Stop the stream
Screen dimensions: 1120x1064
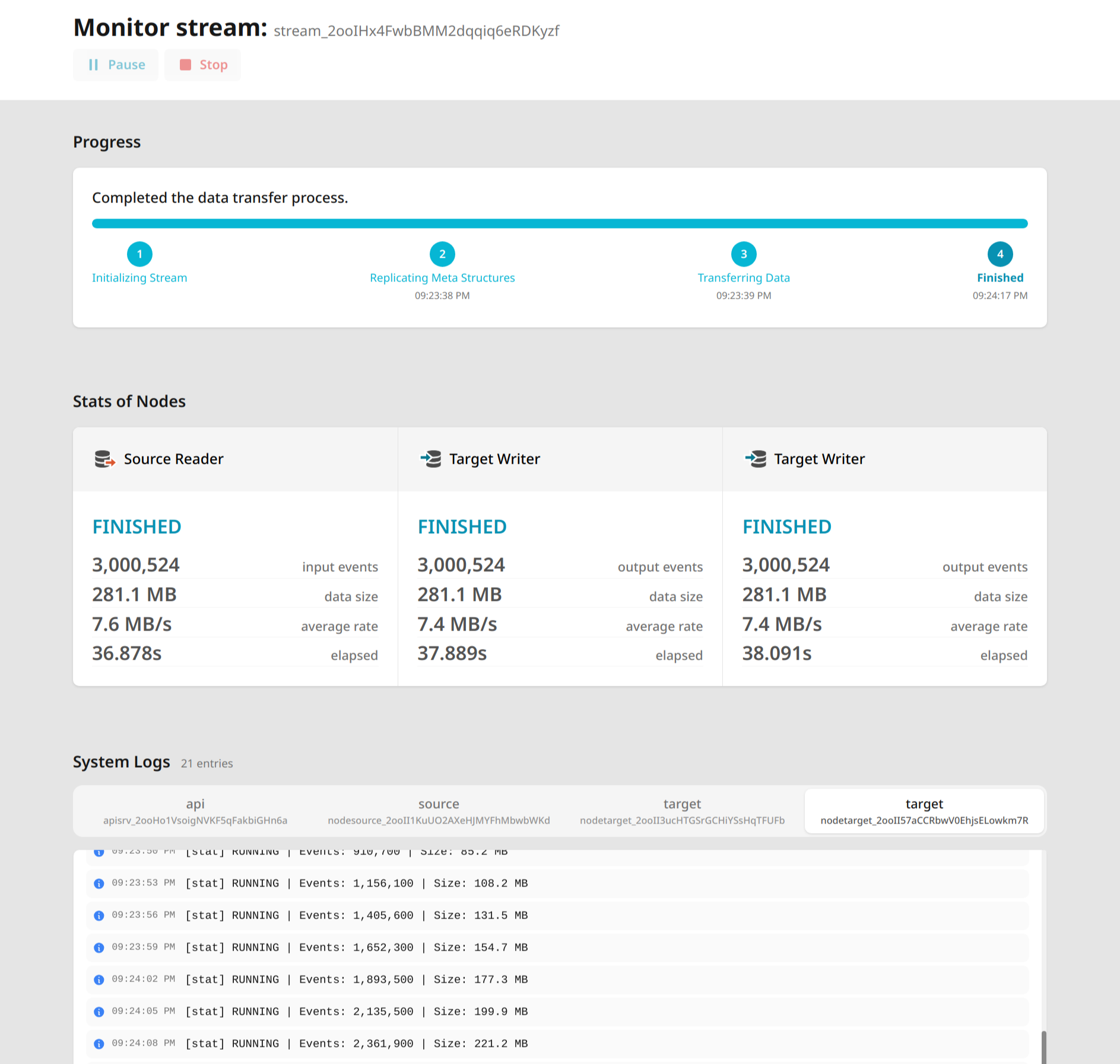click(202, 65)
